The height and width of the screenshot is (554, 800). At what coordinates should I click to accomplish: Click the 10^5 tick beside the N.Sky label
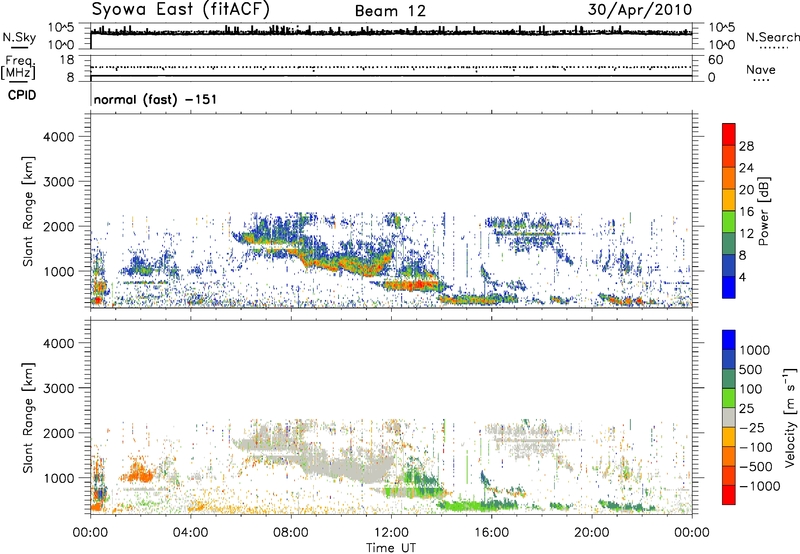click(x=61, y=27)
